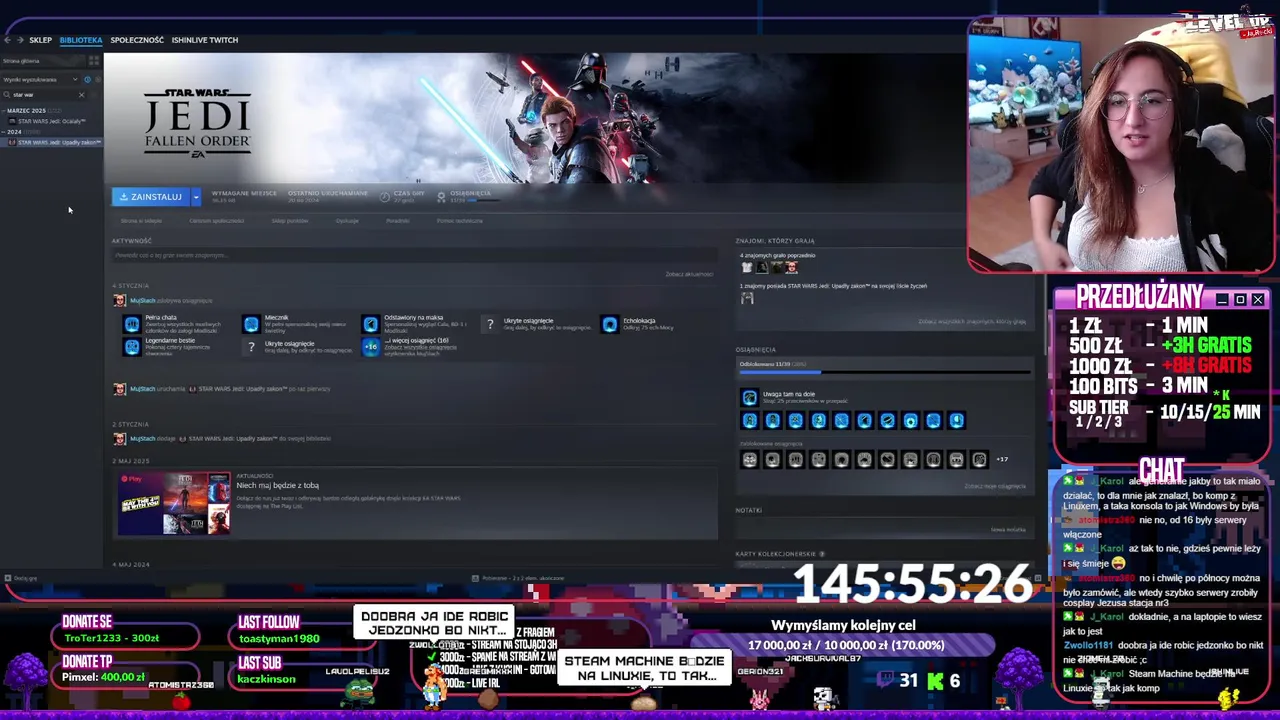Focus the library search field 'star war'
The width and height of the screenshot is (1280, 720).
pos(42,95)
